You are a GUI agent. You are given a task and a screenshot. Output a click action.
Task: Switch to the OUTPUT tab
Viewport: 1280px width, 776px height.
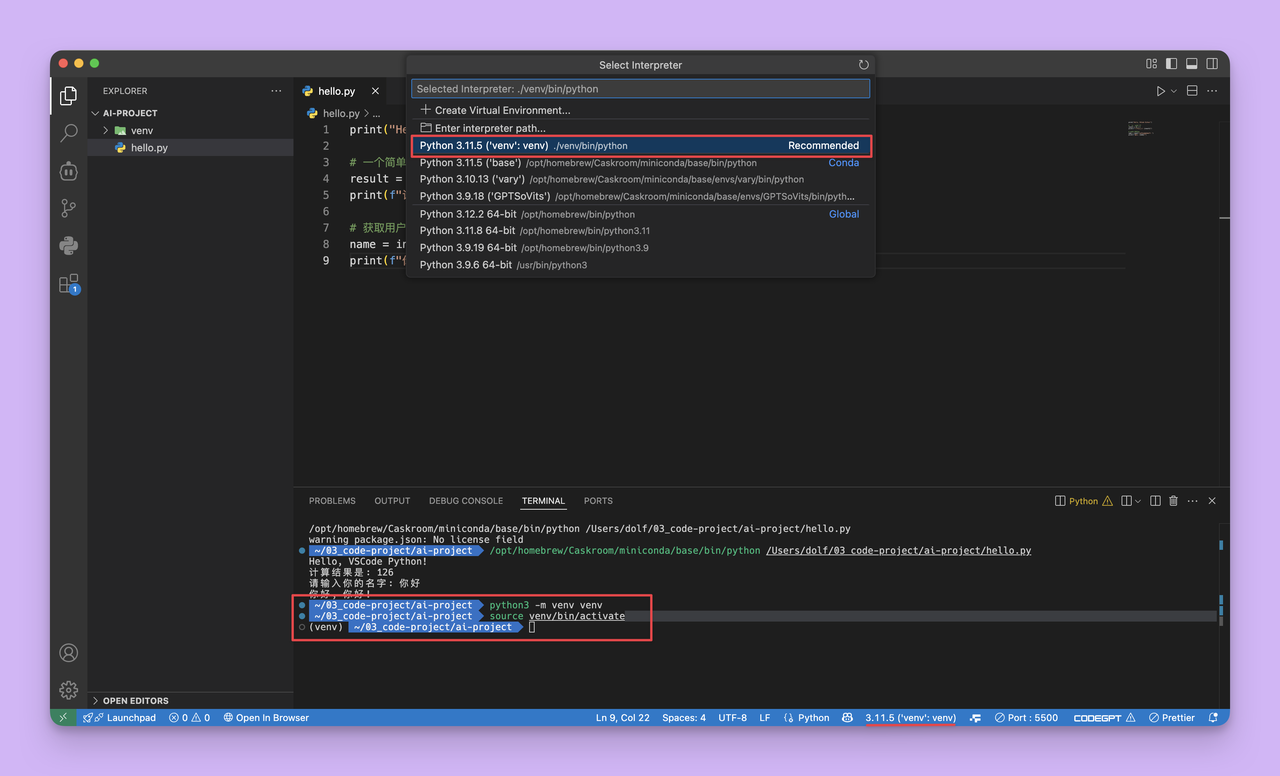[392, 501]
